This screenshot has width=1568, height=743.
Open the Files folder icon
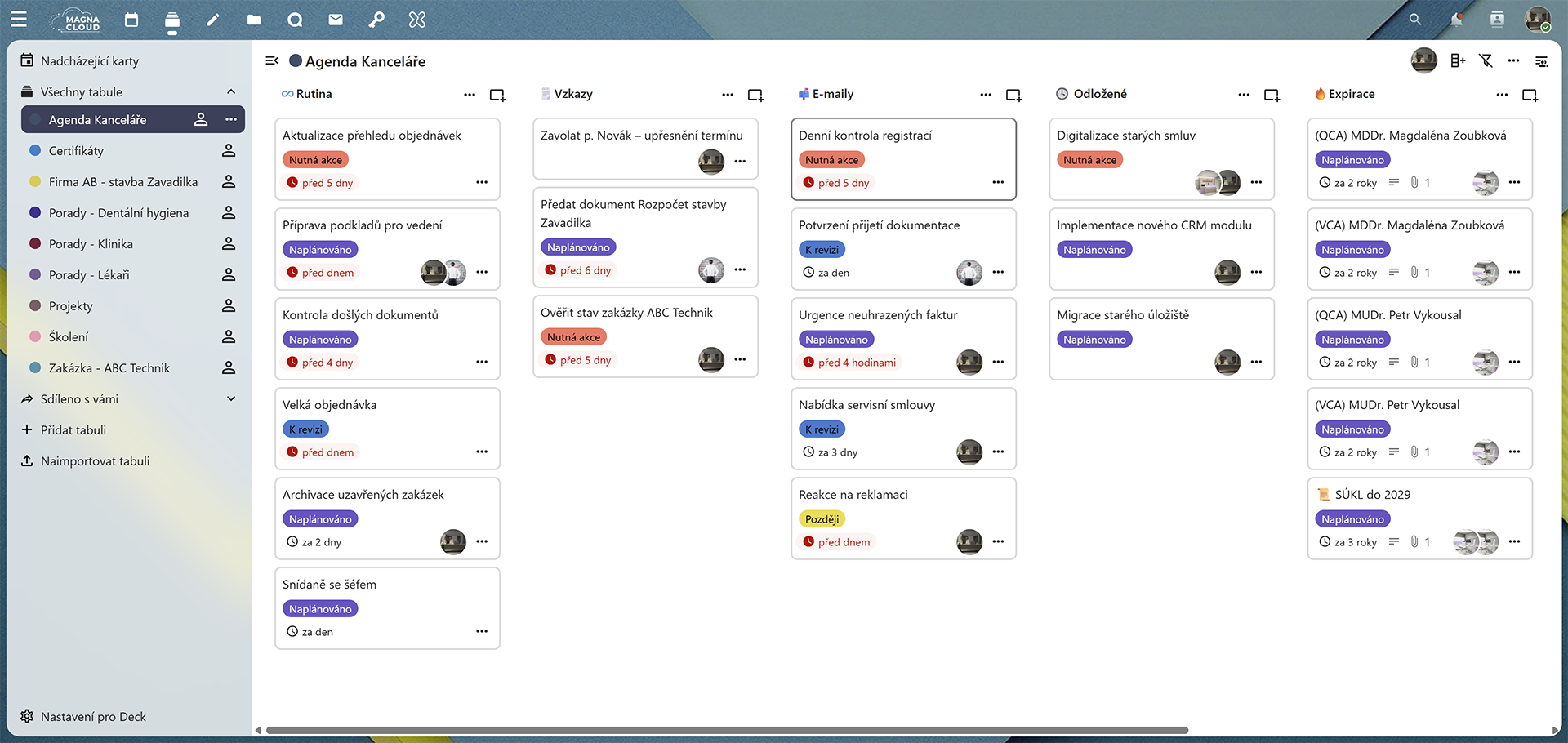254,20
